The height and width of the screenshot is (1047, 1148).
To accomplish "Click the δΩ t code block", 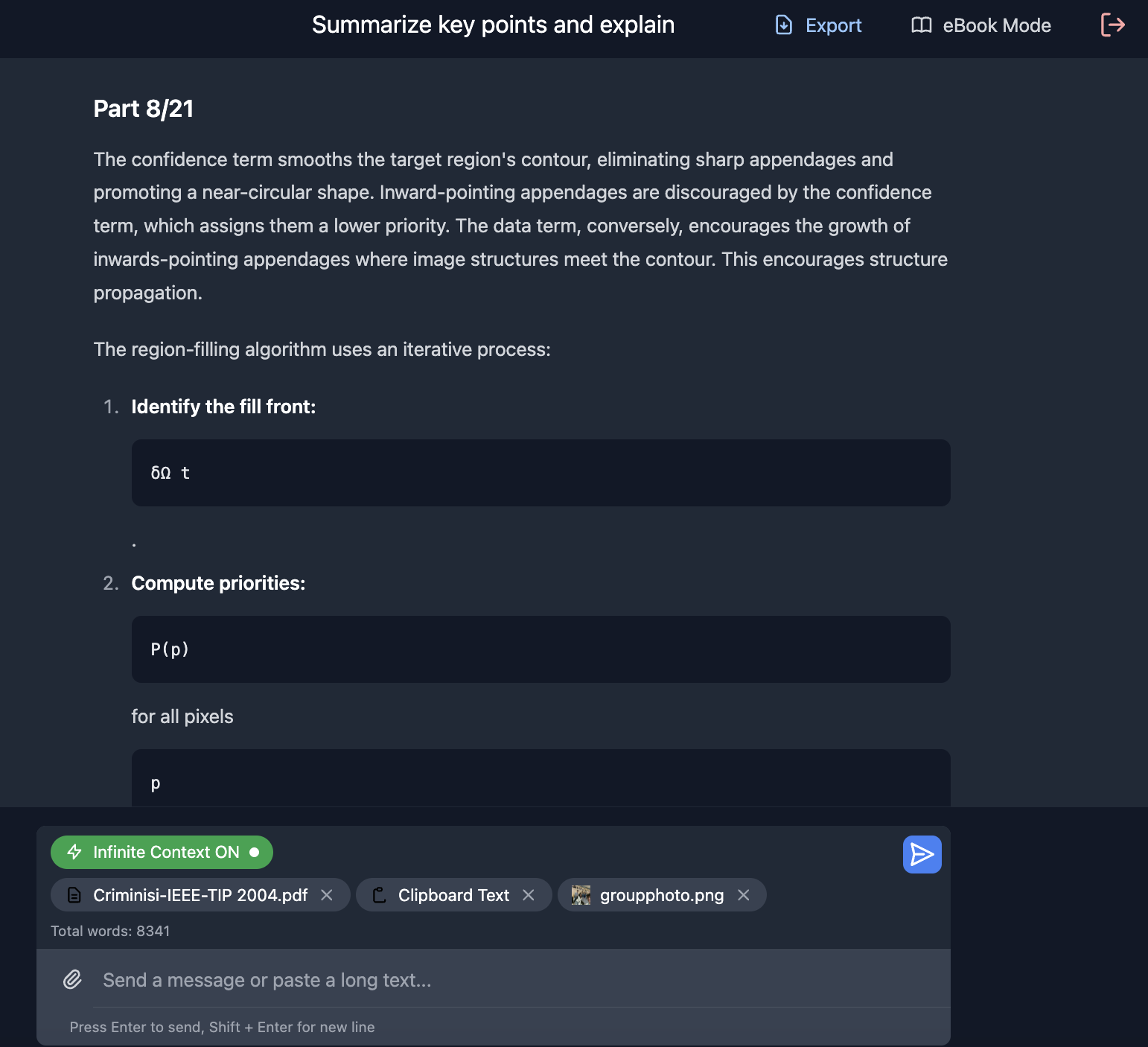I will point(540,473).
